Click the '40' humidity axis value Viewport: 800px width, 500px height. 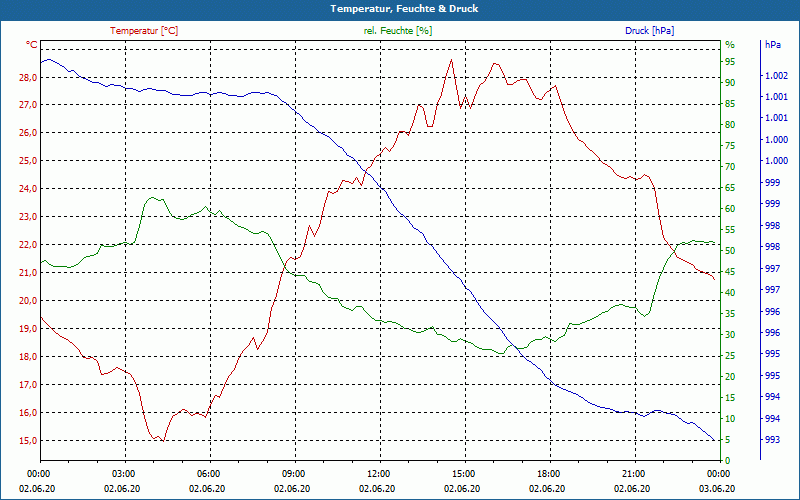point(730,293)
